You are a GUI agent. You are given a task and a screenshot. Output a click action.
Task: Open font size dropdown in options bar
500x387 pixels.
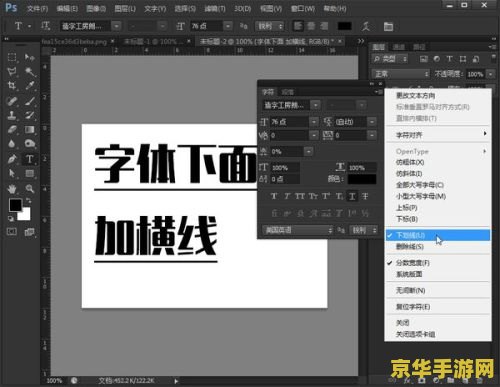coord(228,26)
